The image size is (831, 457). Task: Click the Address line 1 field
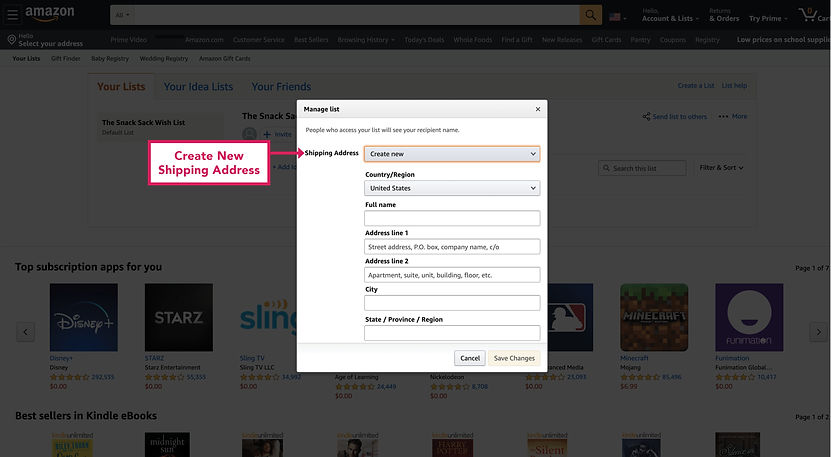[x=452, y=247]
